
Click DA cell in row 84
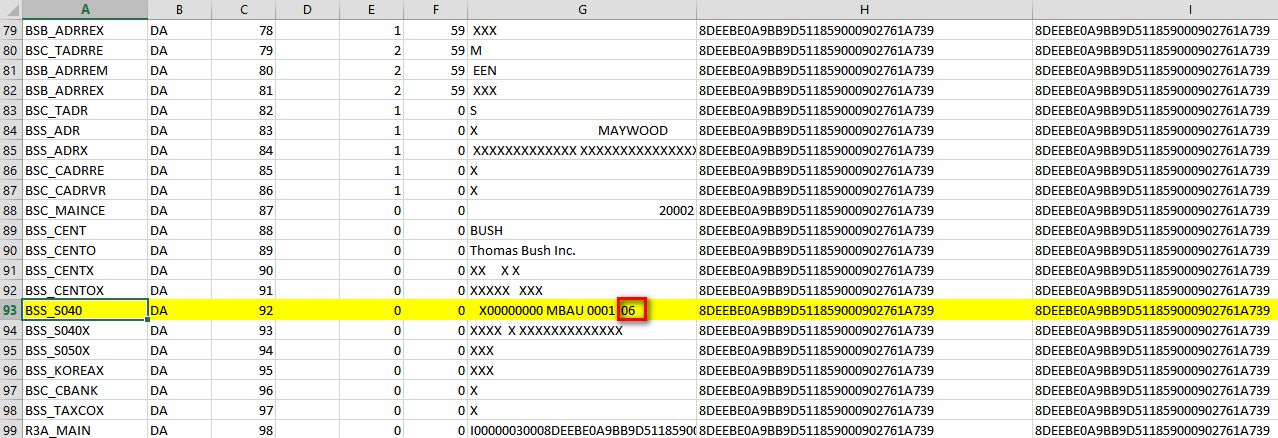pos(179,131)
